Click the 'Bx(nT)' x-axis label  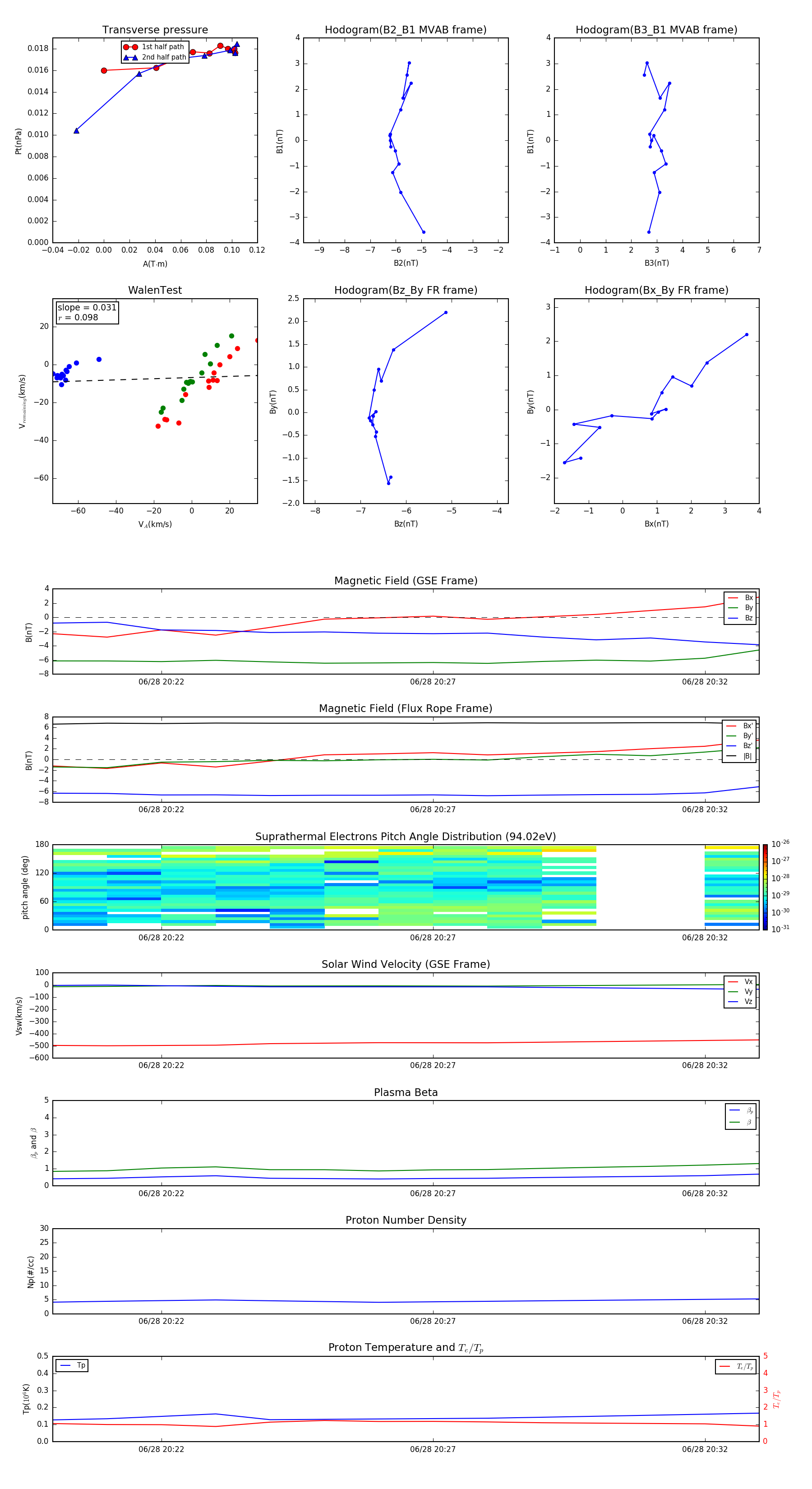[x=656, y=524]
